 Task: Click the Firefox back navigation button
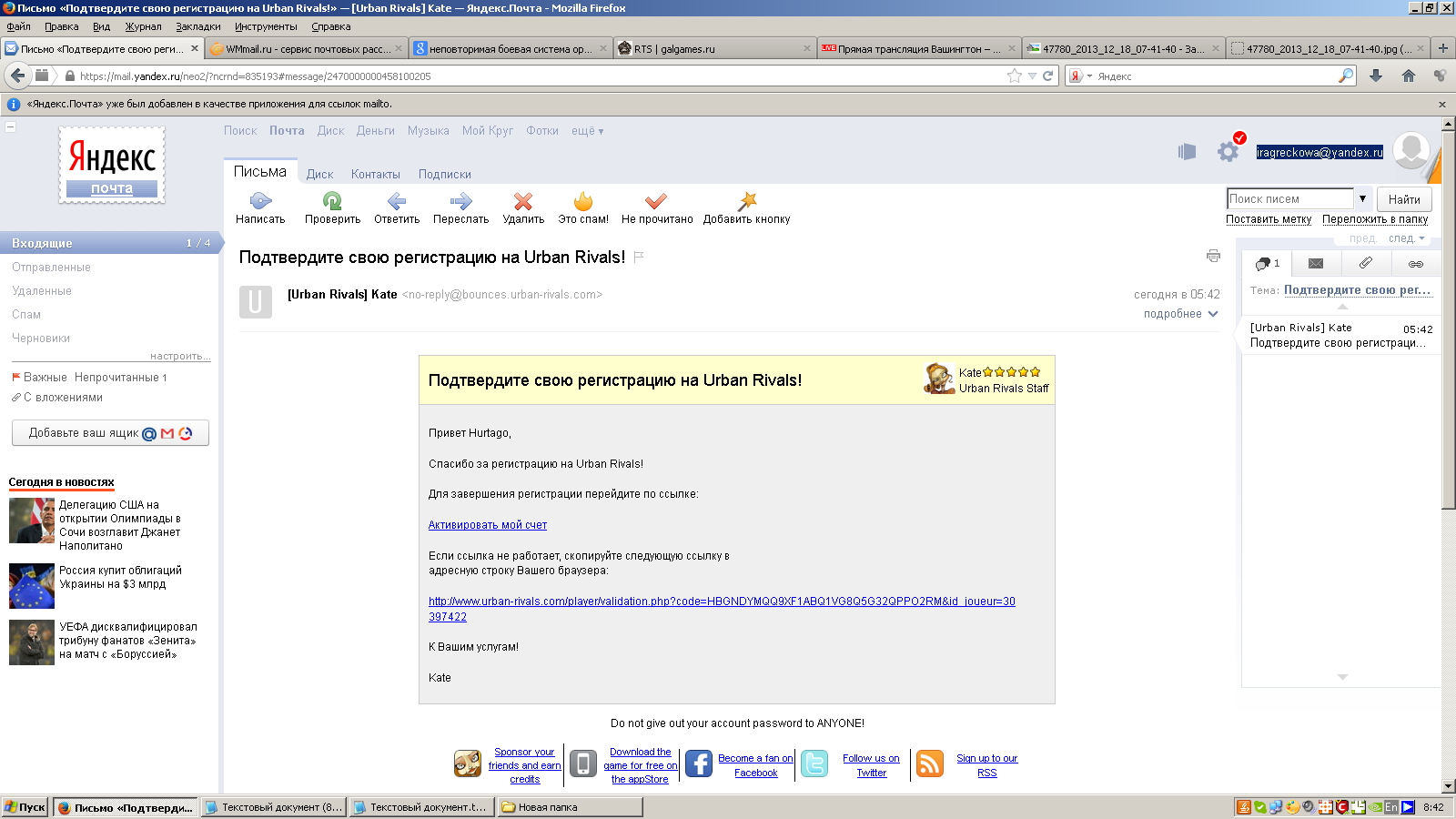pyautogui.click(x=17, y=76)
